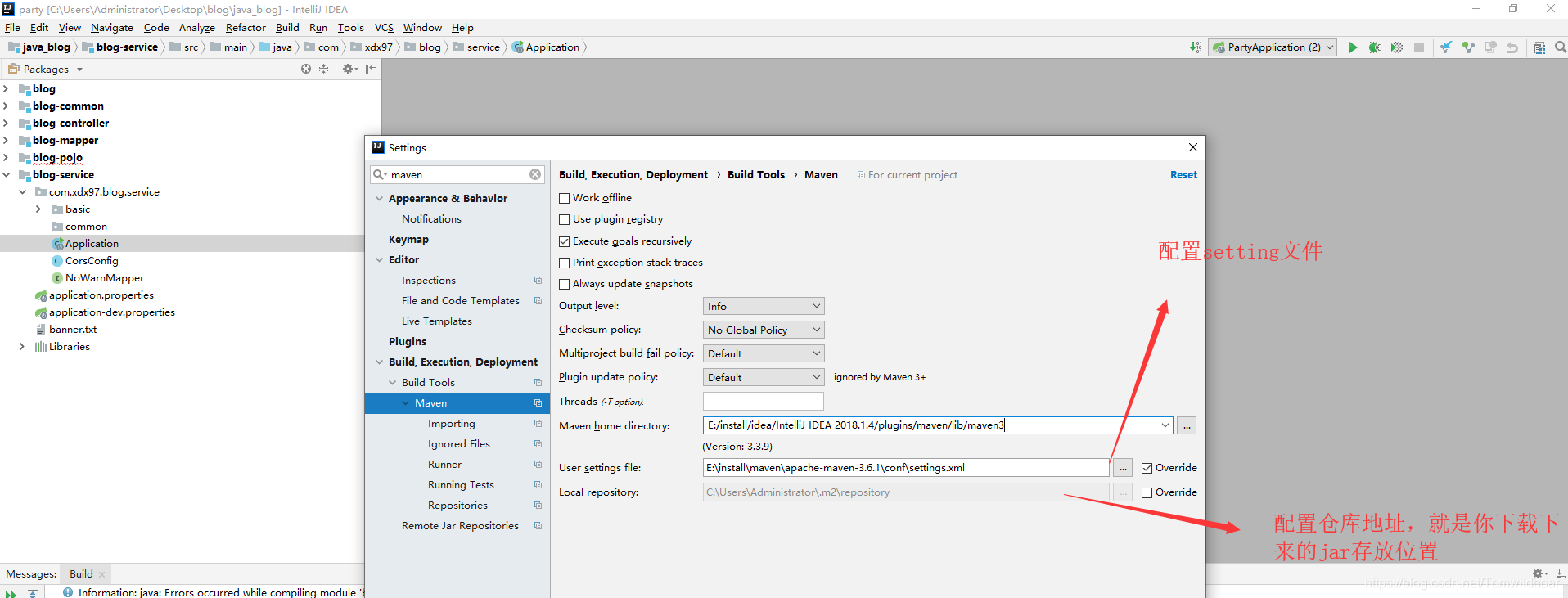This screenshot has width=1568, height=598.
Task: Select Keymap in settings tree
Action: click(408, 239)
